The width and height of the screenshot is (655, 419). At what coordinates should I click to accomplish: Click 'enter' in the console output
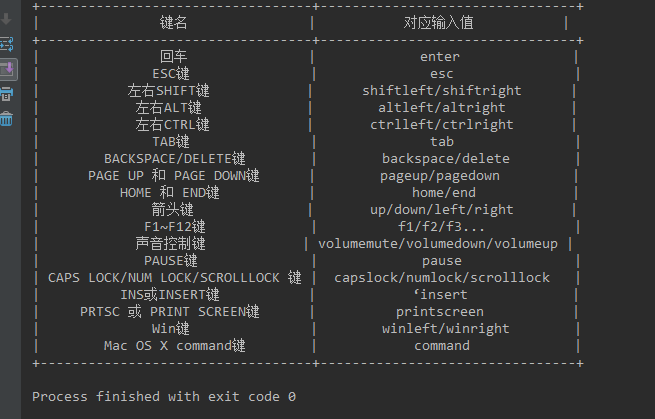click(x=439, y=57)
